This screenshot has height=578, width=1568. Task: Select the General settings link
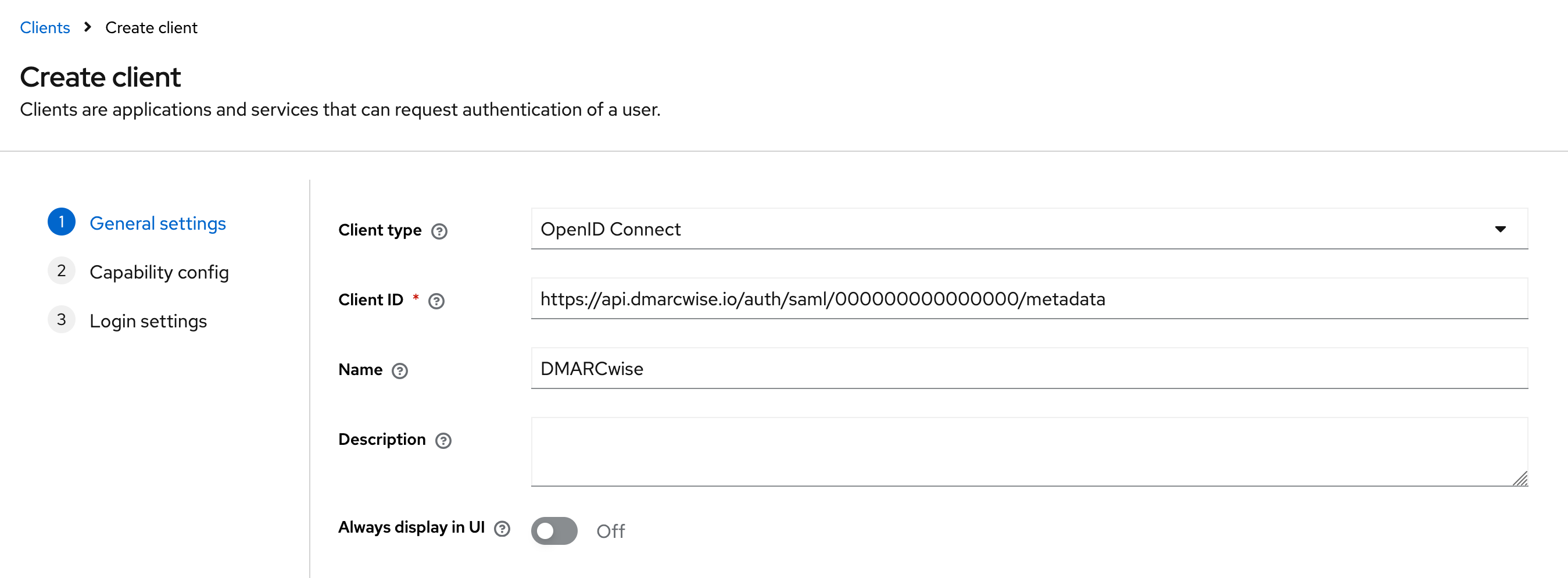pyautogui.click(x=157, y=223)
